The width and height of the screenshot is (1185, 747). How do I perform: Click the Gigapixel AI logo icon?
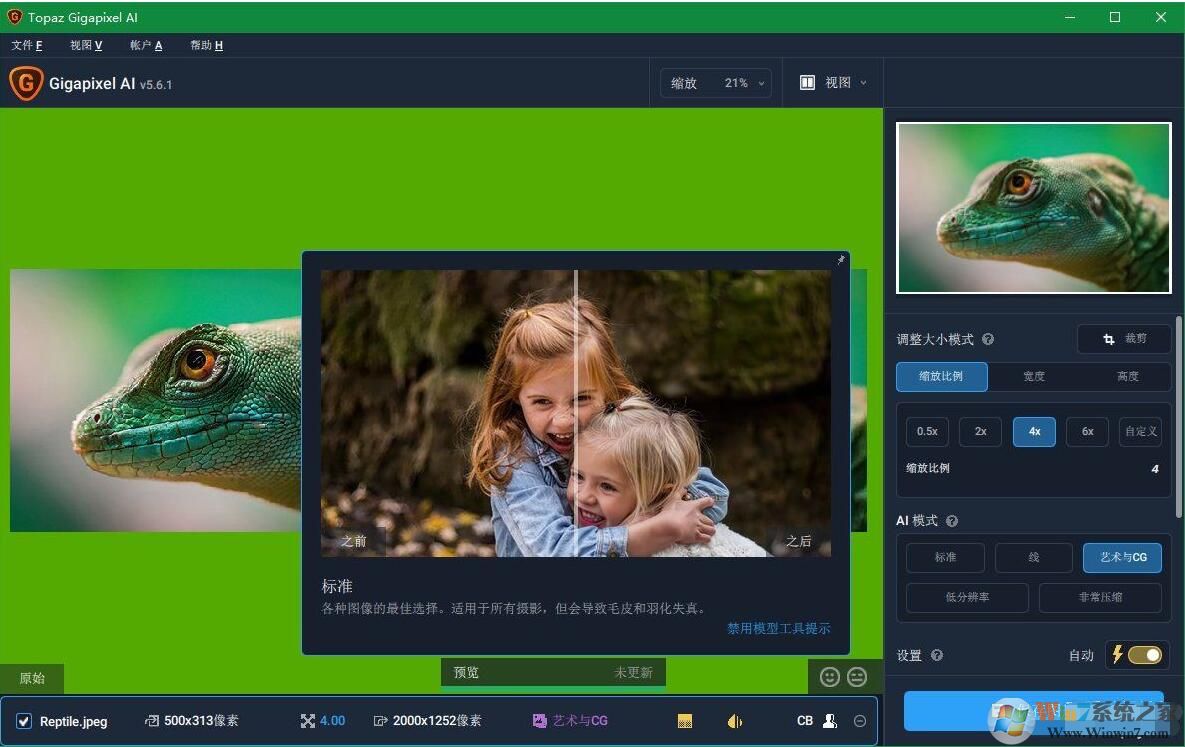(x=26, y=83)
